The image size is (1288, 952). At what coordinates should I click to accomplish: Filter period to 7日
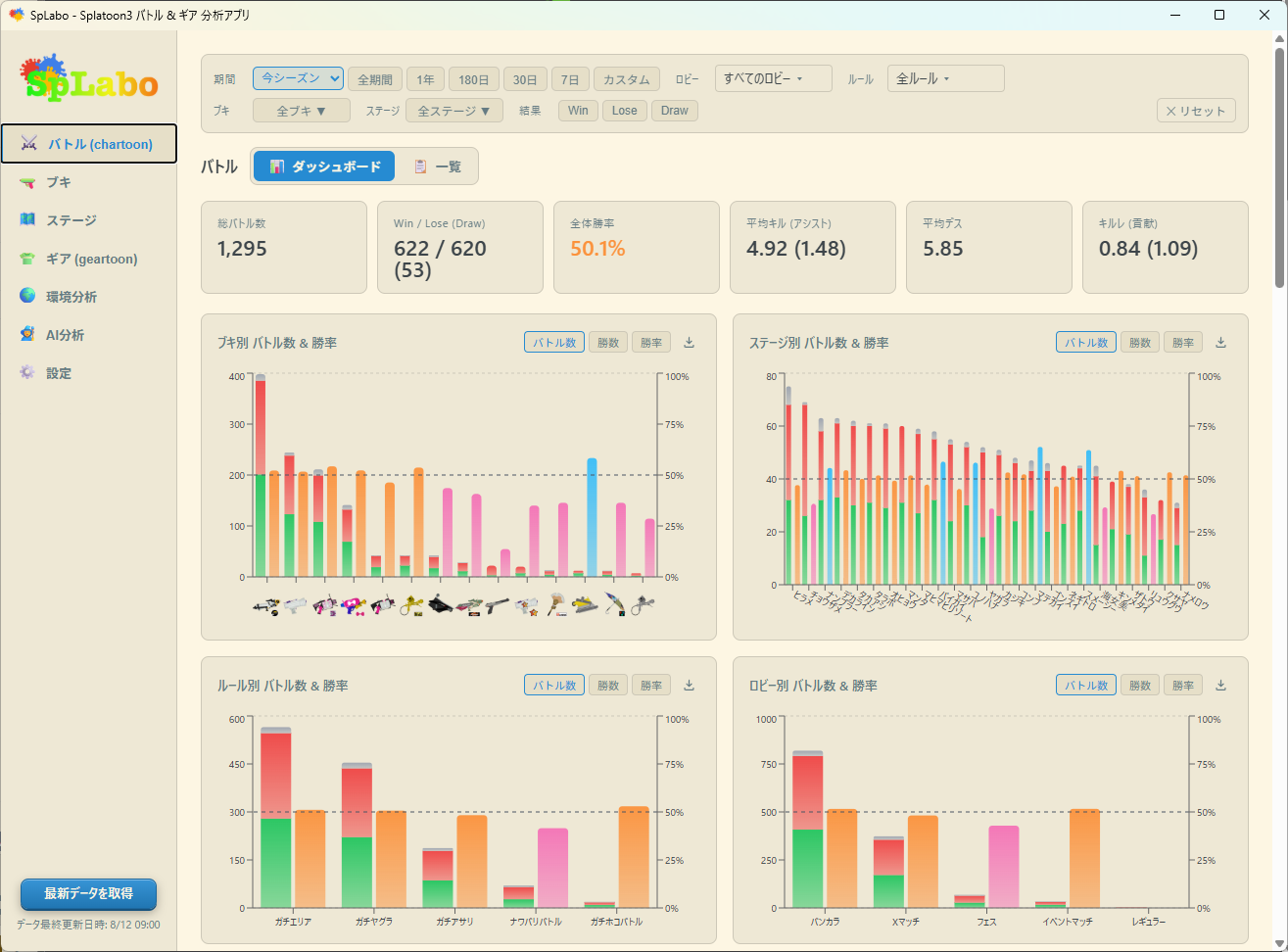click(x=570, y=79)
